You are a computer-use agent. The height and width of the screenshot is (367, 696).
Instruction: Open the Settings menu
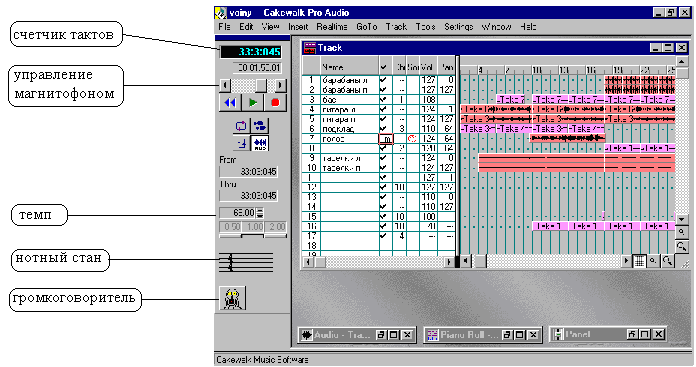point(459,27)
